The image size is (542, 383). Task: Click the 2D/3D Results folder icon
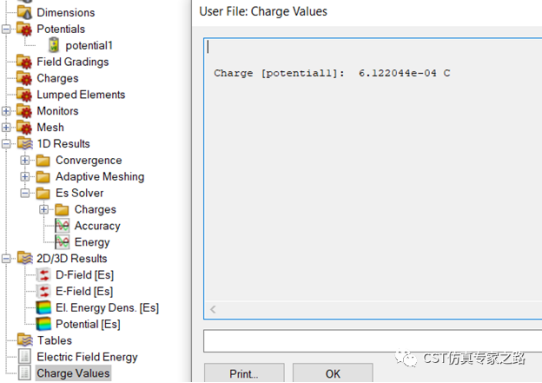coord(25,259)
